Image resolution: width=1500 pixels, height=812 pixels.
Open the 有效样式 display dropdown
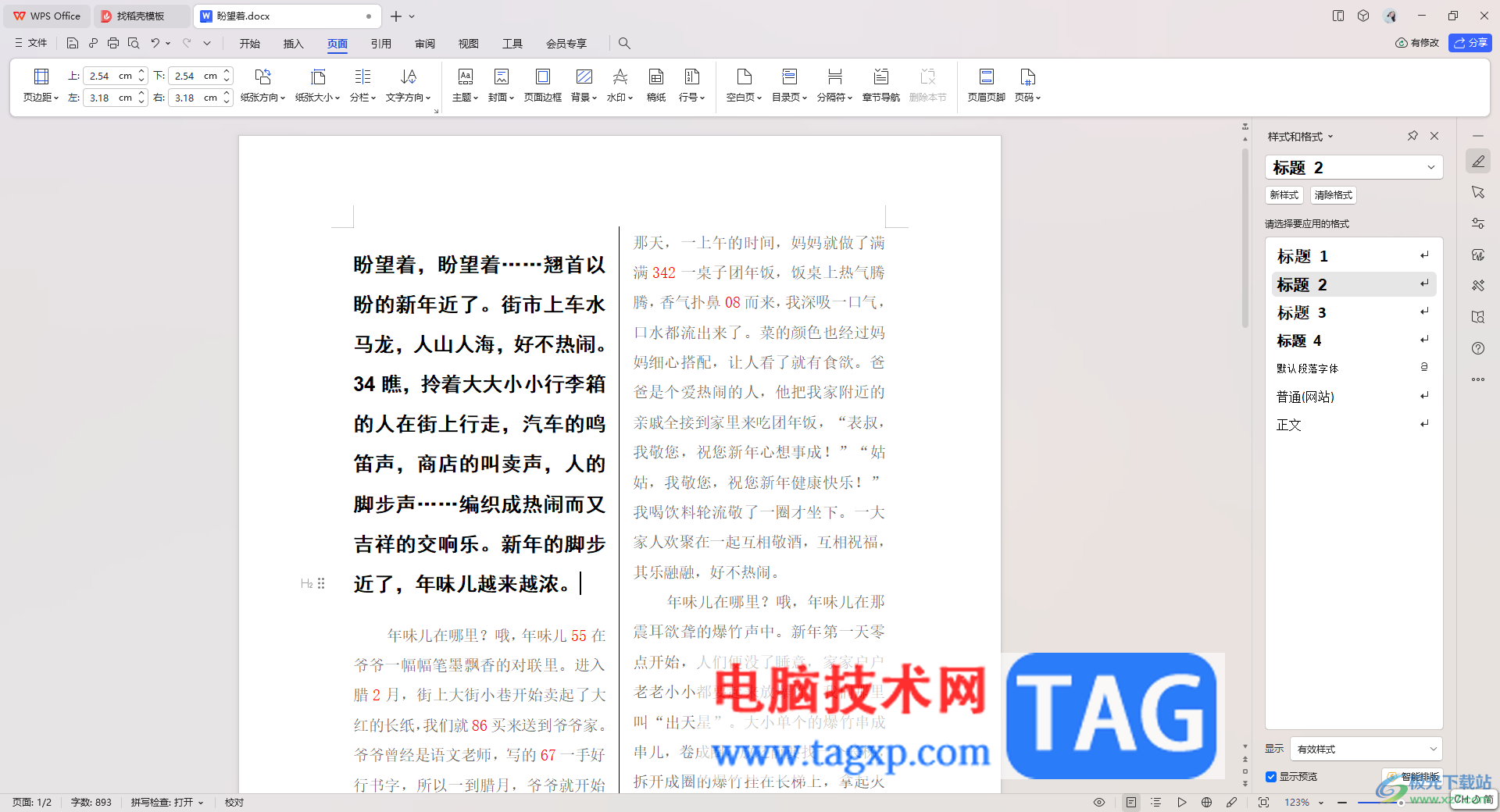click(1366, 749)
